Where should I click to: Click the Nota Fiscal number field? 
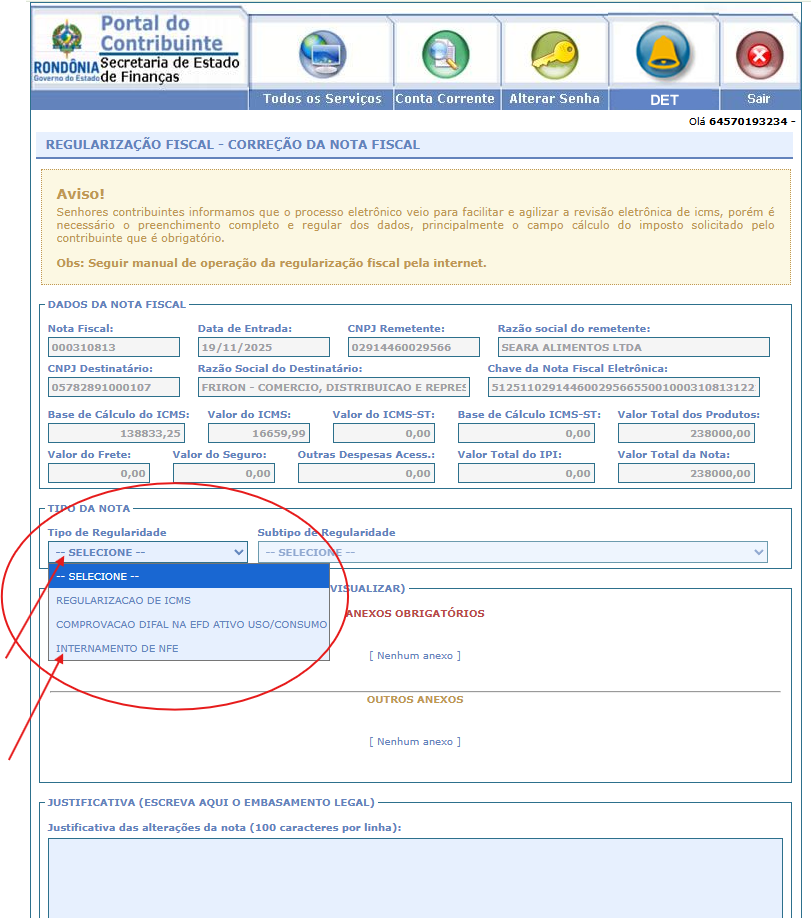(x=113, y=348)
